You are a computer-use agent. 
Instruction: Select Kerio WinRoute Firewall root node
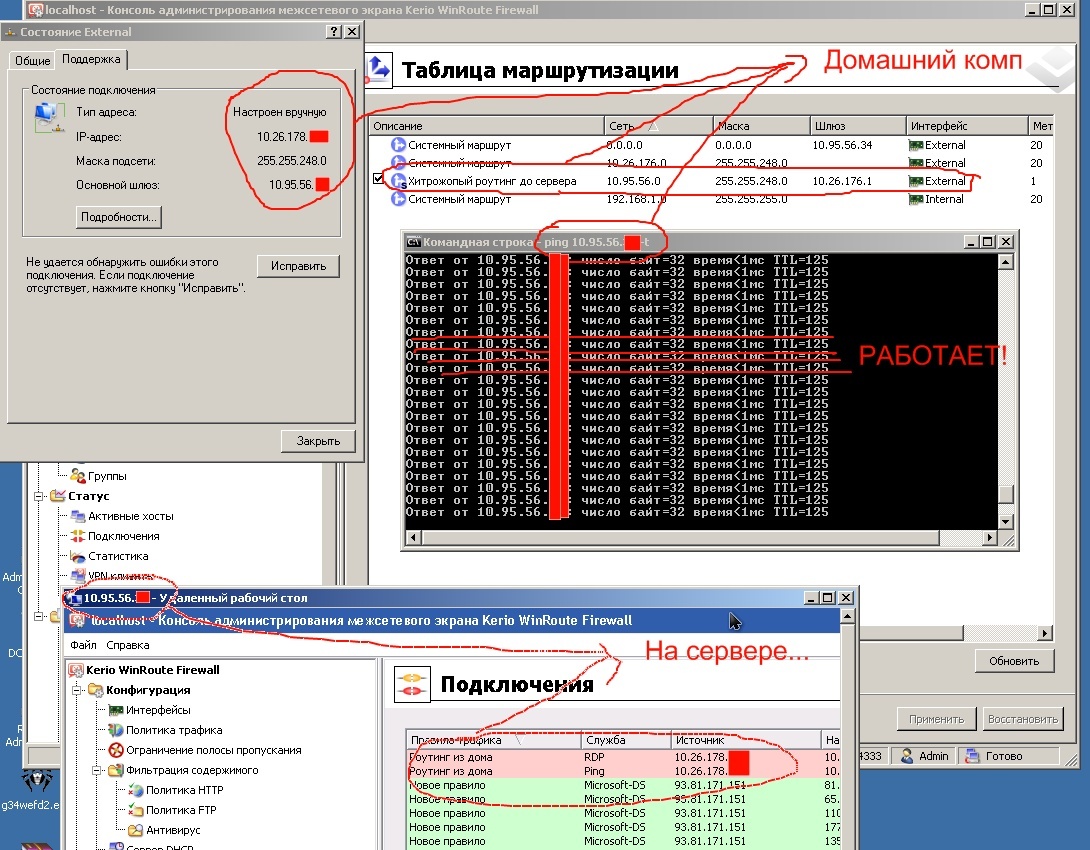click(153, 670)
